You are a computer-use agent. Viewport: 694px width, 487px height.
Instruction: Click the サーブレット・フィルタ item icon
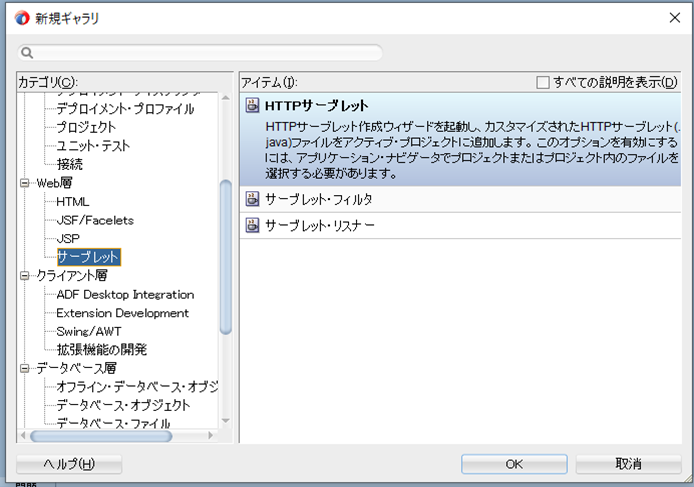click(x=252, y=199)
